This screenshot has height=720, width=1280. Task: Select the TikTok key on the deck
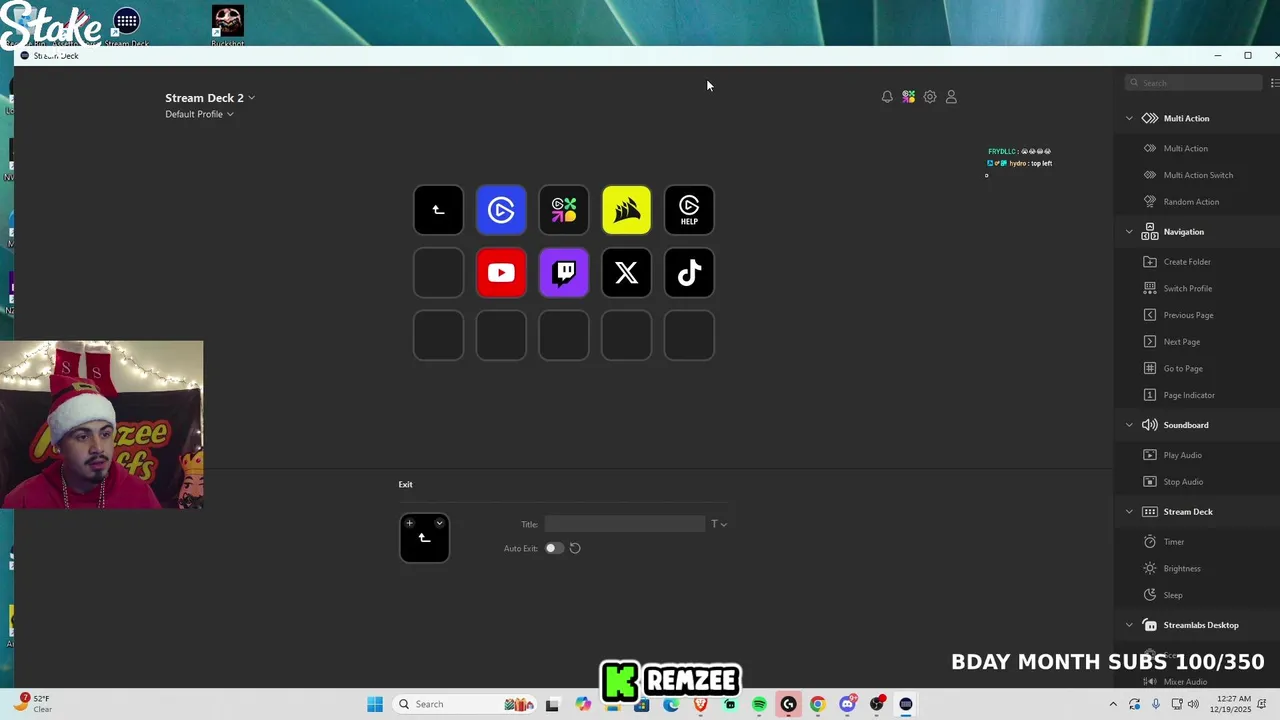point(689,273)
